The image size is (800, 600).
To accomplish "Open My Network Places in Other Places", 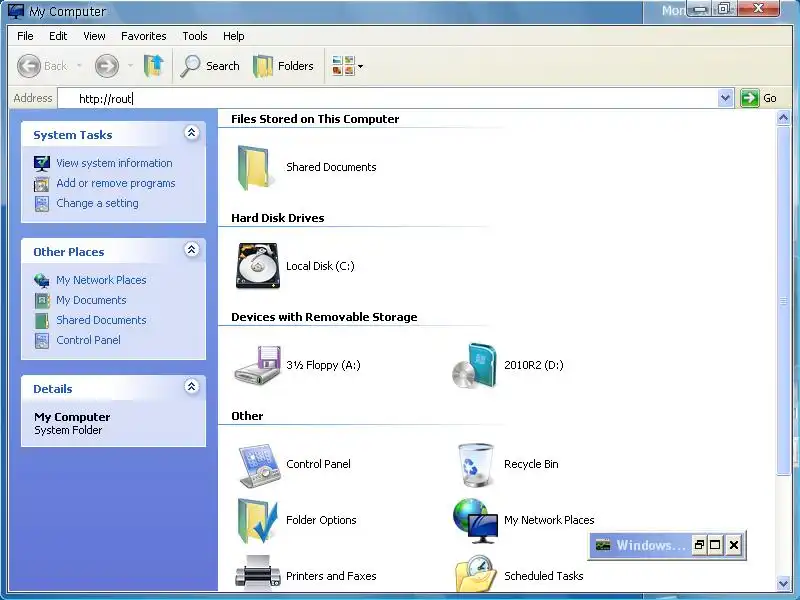I will (101, 280).
